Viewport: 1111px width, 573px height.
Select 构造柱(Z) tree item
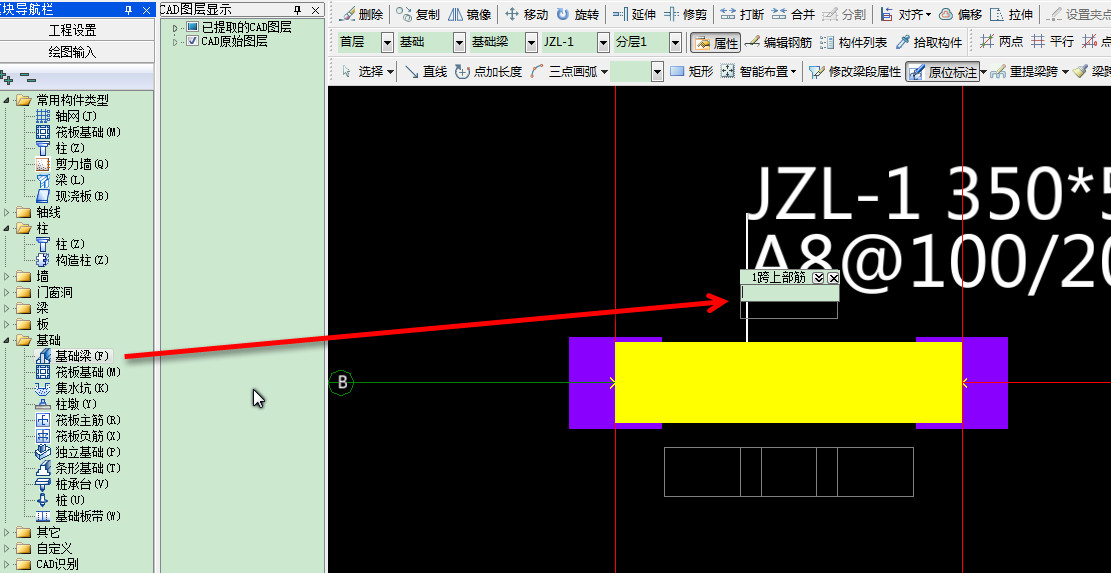click(73, 260)
